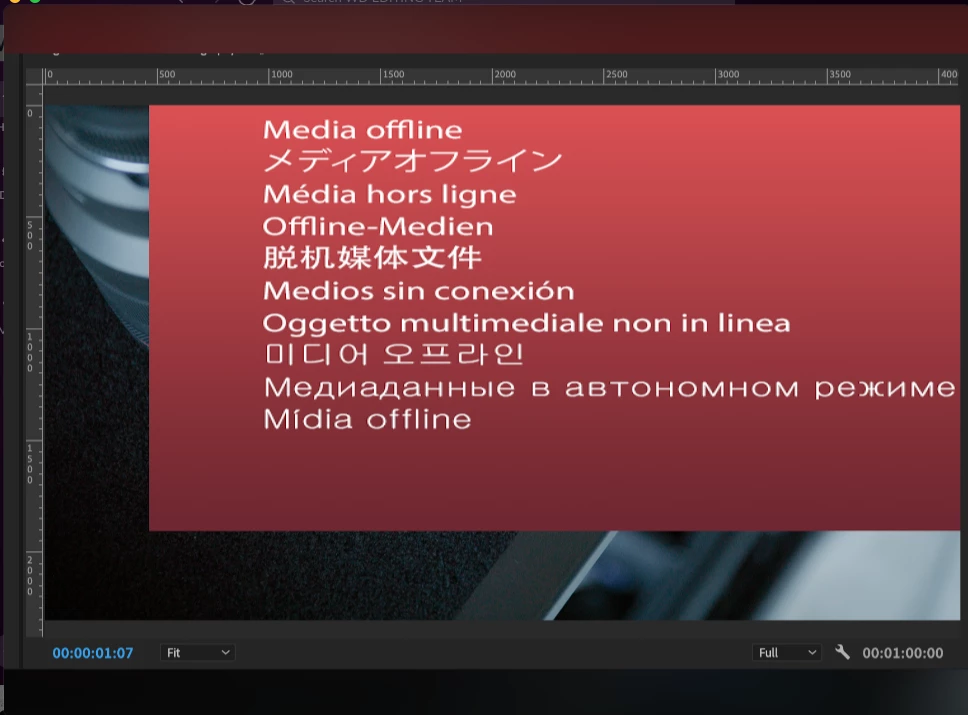Select the 'Mídia offline' Portuguese text line
Viewport: 968px width, 715px height.
pyautogui.click(x=367, y=420)
